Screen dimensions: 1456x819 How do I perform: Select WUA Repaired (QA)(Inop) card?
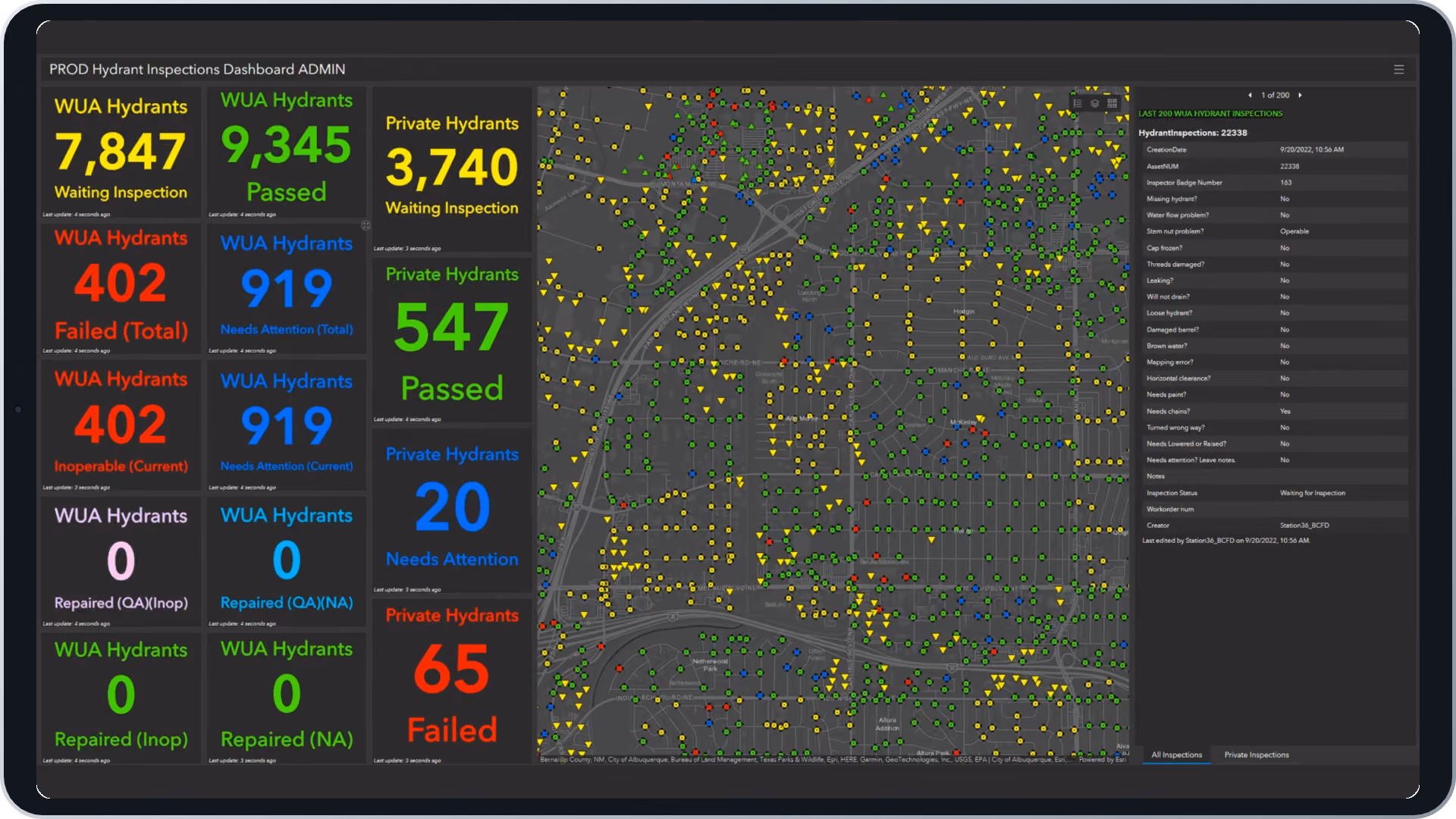[121, 561]
